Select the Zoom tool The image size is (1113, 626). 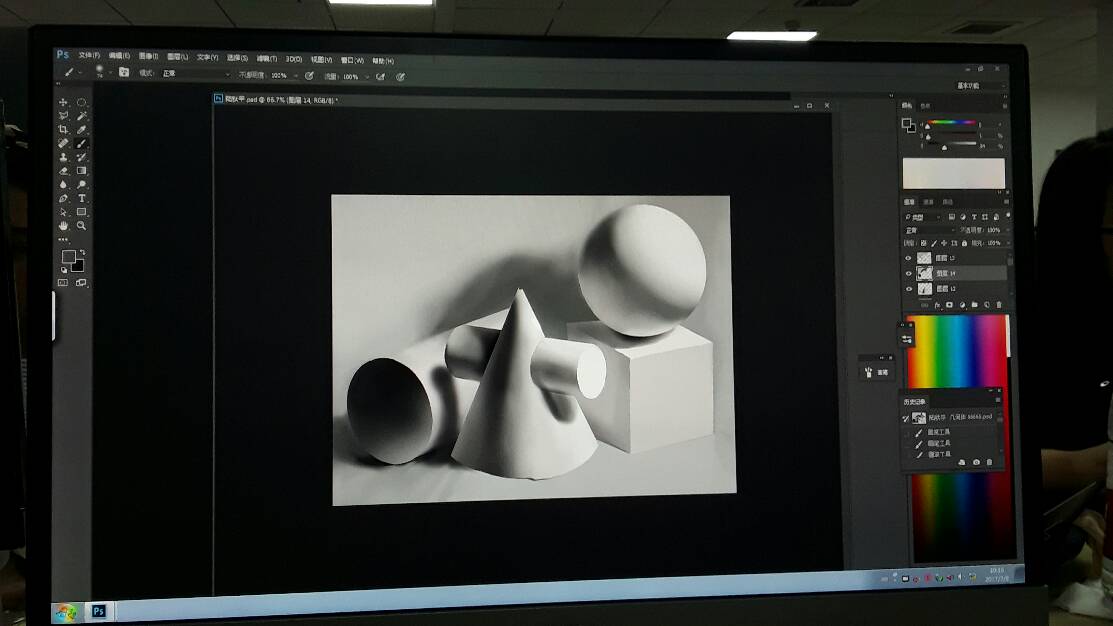[82, 225]
